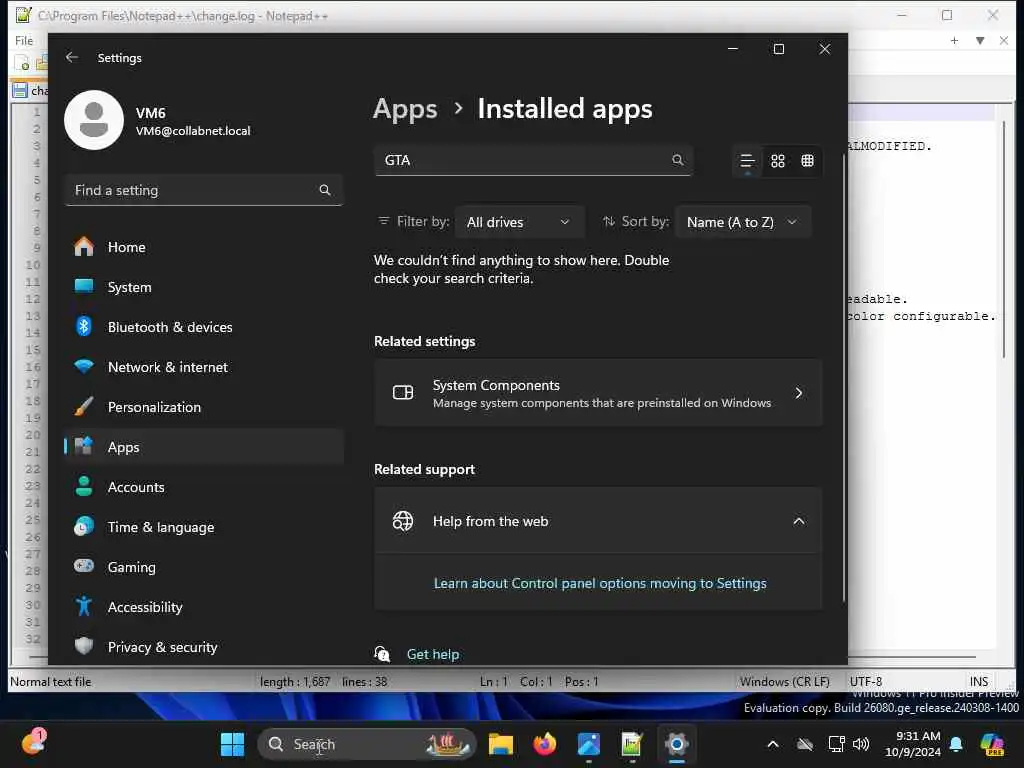Viewport: 1024px width, 768px height.
Task: Click Normal text file status entry
Action: pyautogui.click(x=50, y=682)
